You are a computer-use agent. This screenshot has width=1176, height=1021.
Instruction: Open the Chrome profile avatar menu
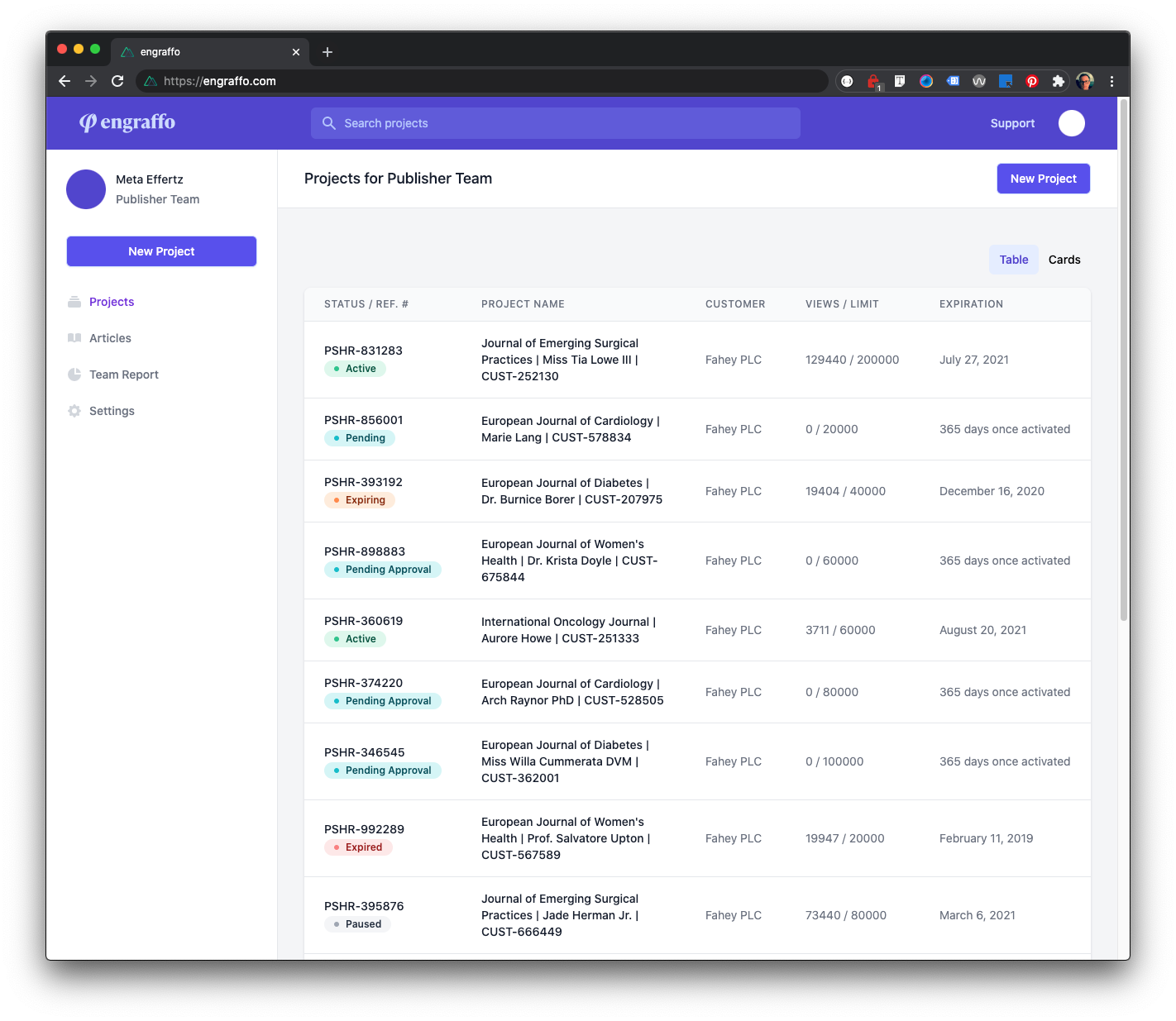pyautogui.click(x=1086, y=81)
